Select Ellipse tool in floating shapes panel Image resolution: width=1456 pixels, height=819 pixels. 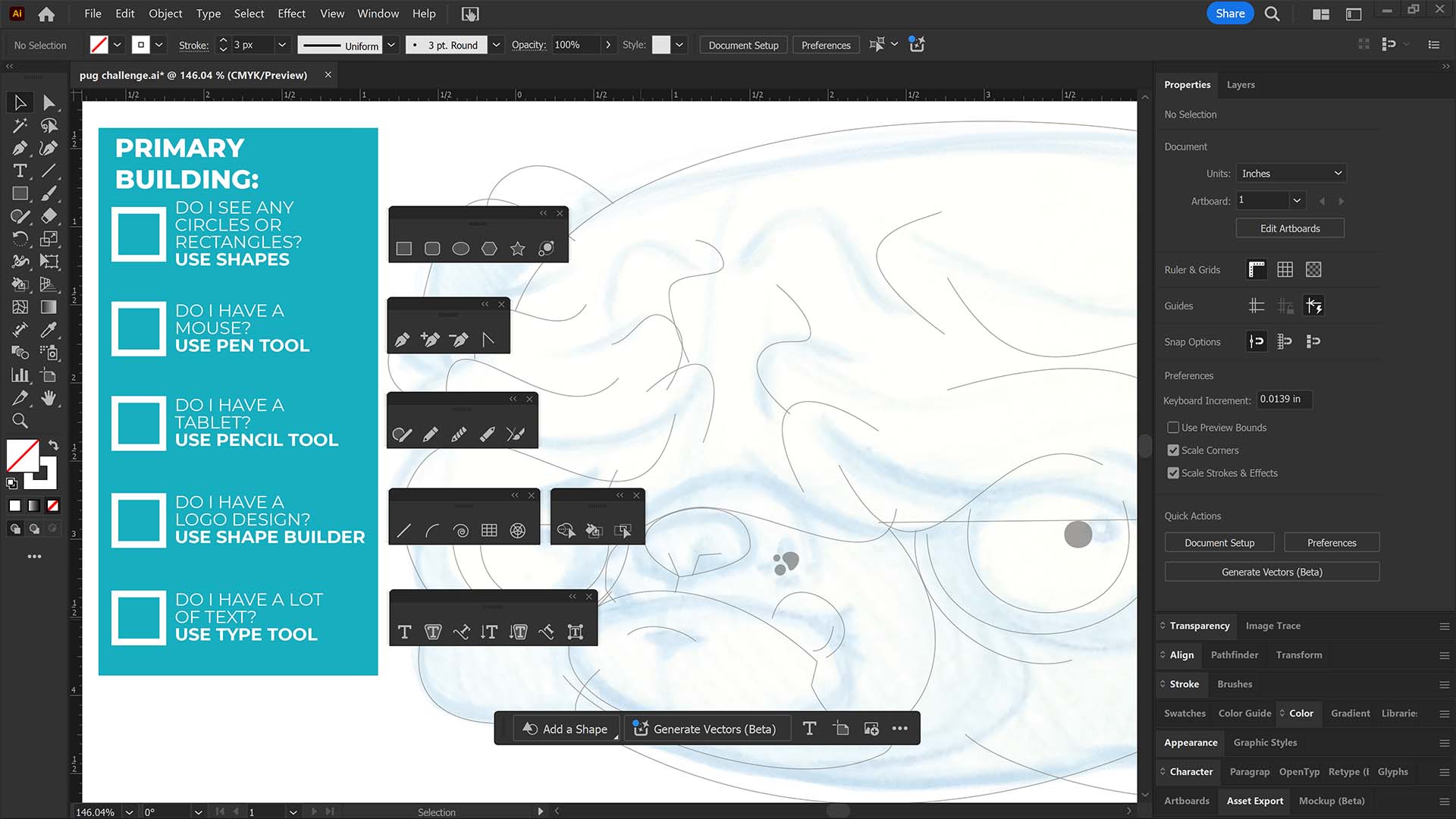click(x=461, y=249)
